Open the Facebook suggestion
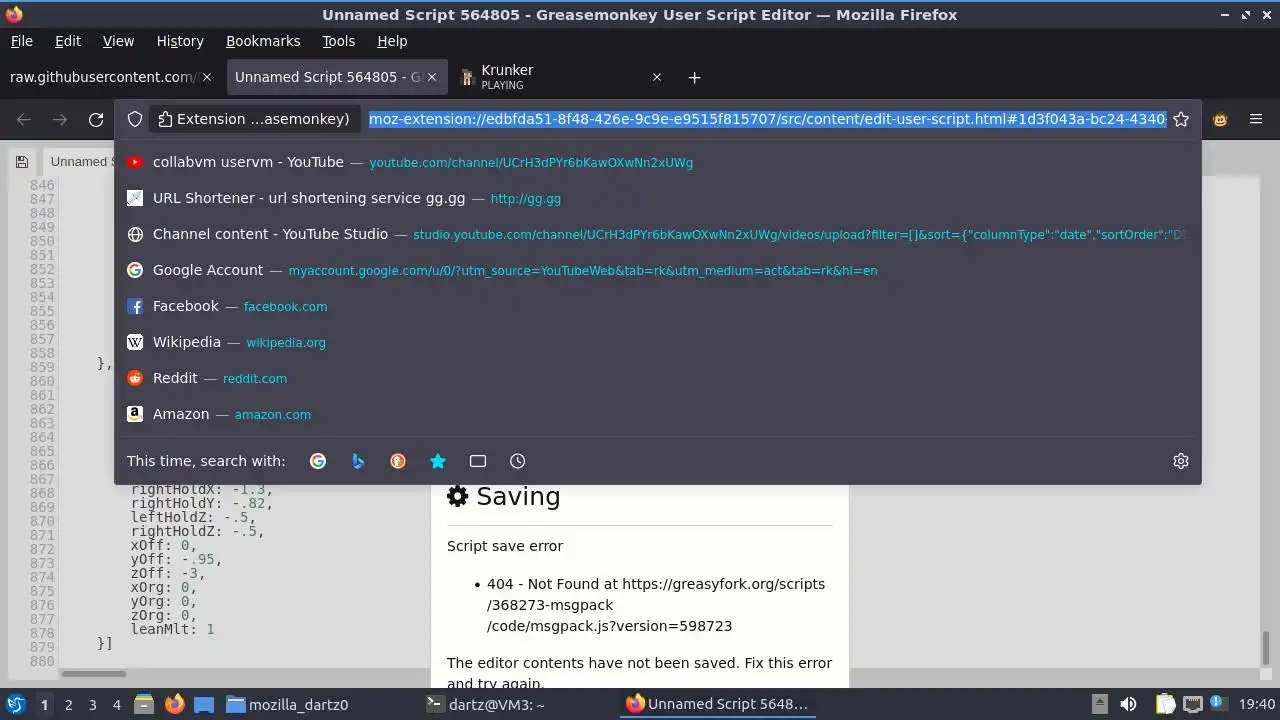This screenshot has height=720, width=1280. coord(657,306)
